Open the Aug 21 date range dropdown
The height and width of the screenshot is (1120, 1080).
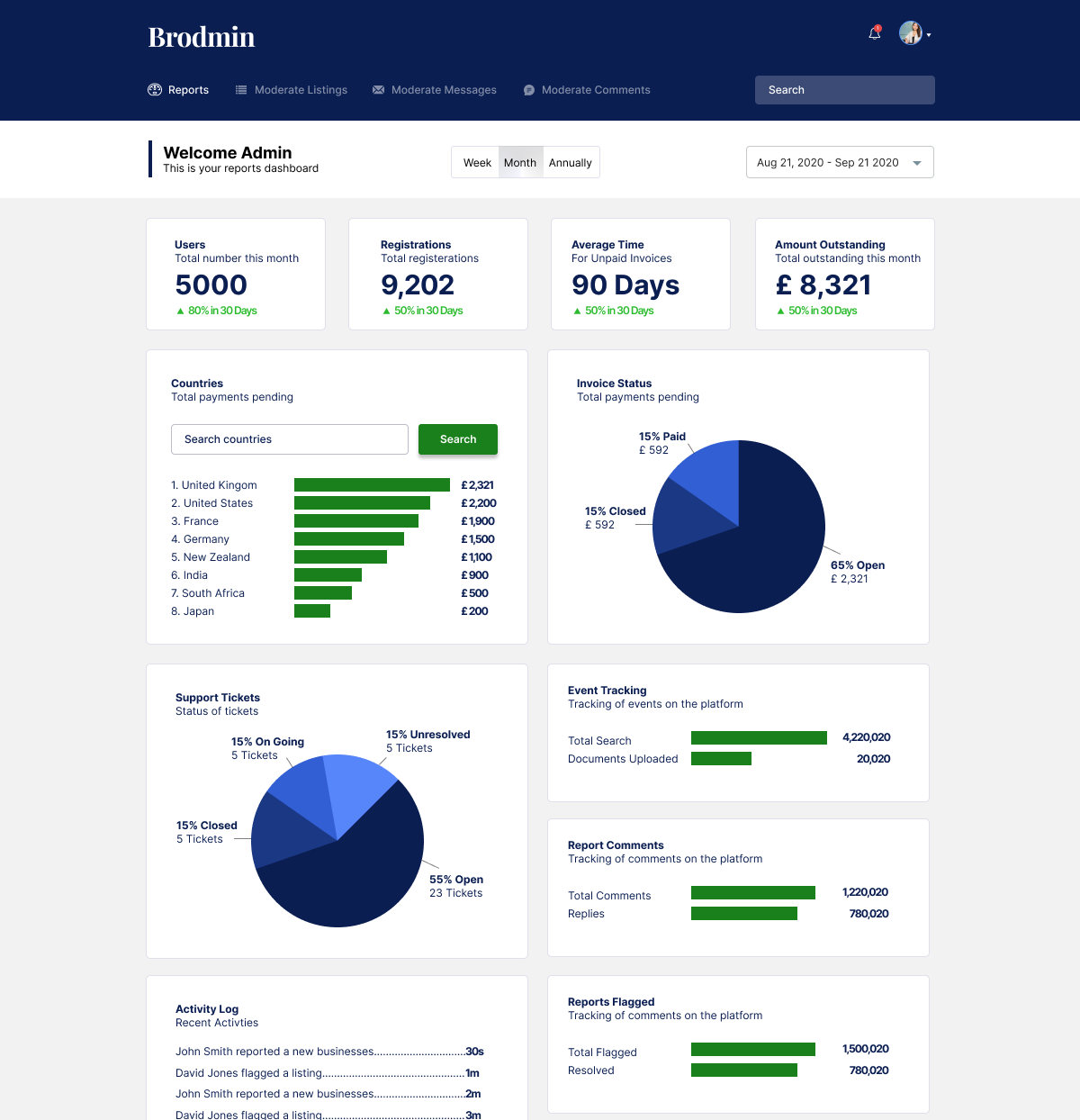(840, 162)
